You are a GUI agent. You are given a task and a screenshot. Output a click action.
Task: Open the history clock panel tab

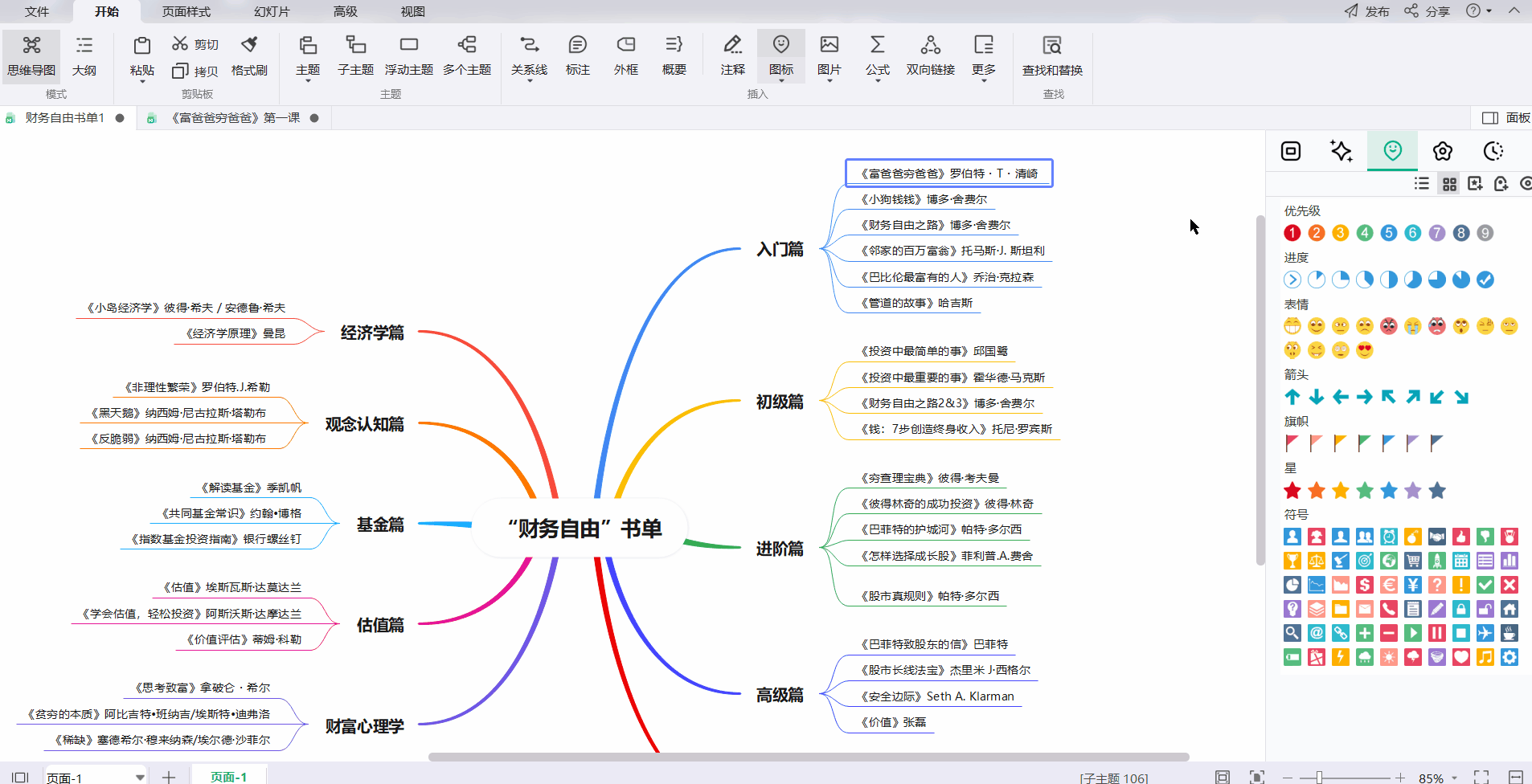click(x=1493, y=151)
